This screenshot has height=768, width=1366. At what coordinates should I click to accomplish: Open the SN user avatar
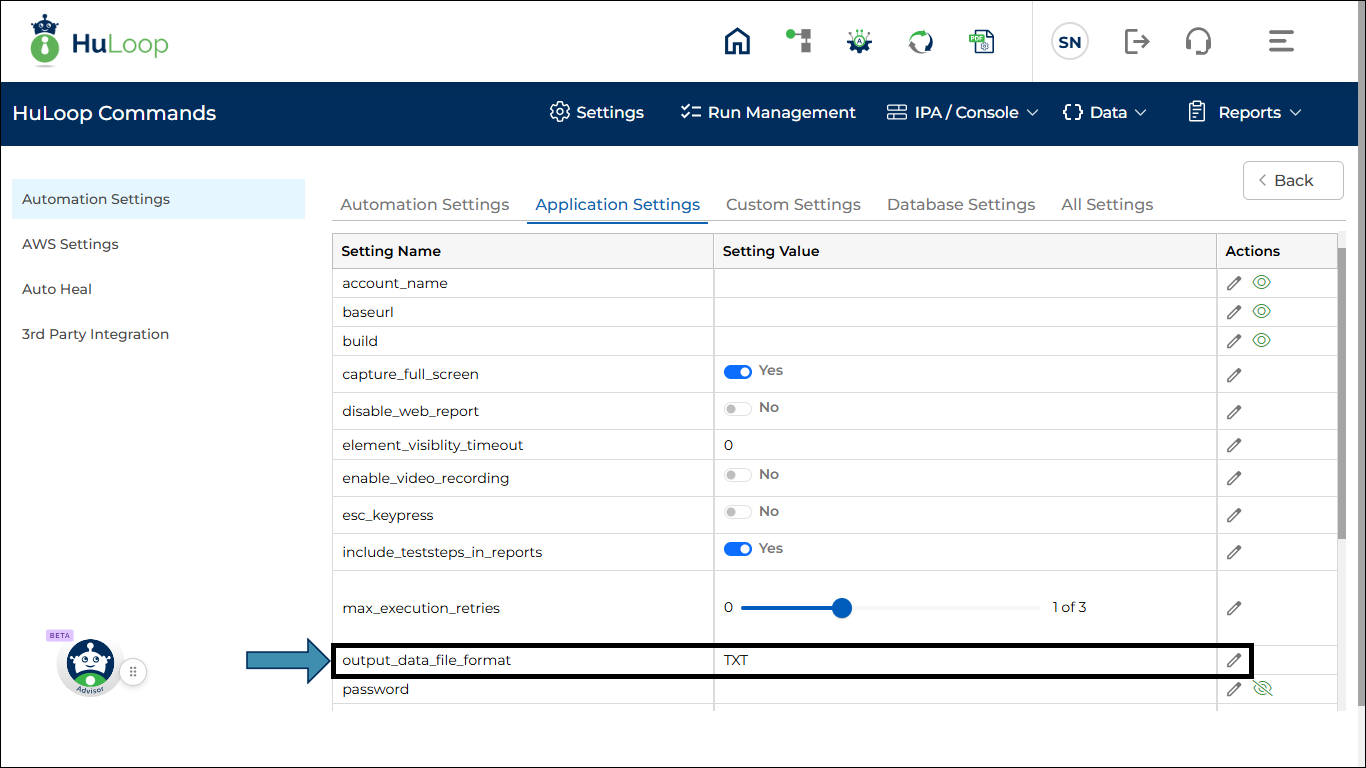1069,42
